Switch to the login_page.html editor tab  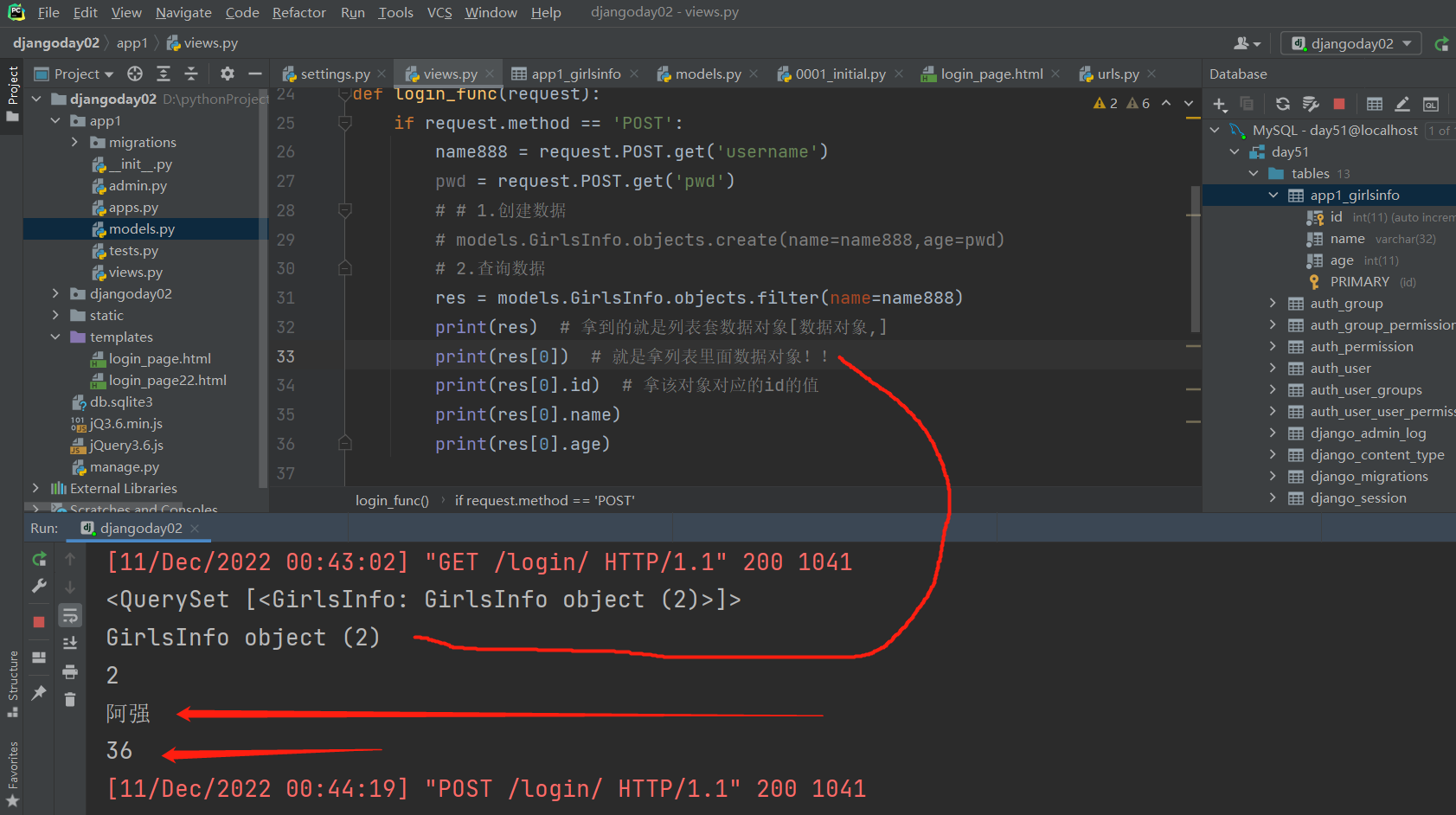pyautogui.click(x=991, y=74)
